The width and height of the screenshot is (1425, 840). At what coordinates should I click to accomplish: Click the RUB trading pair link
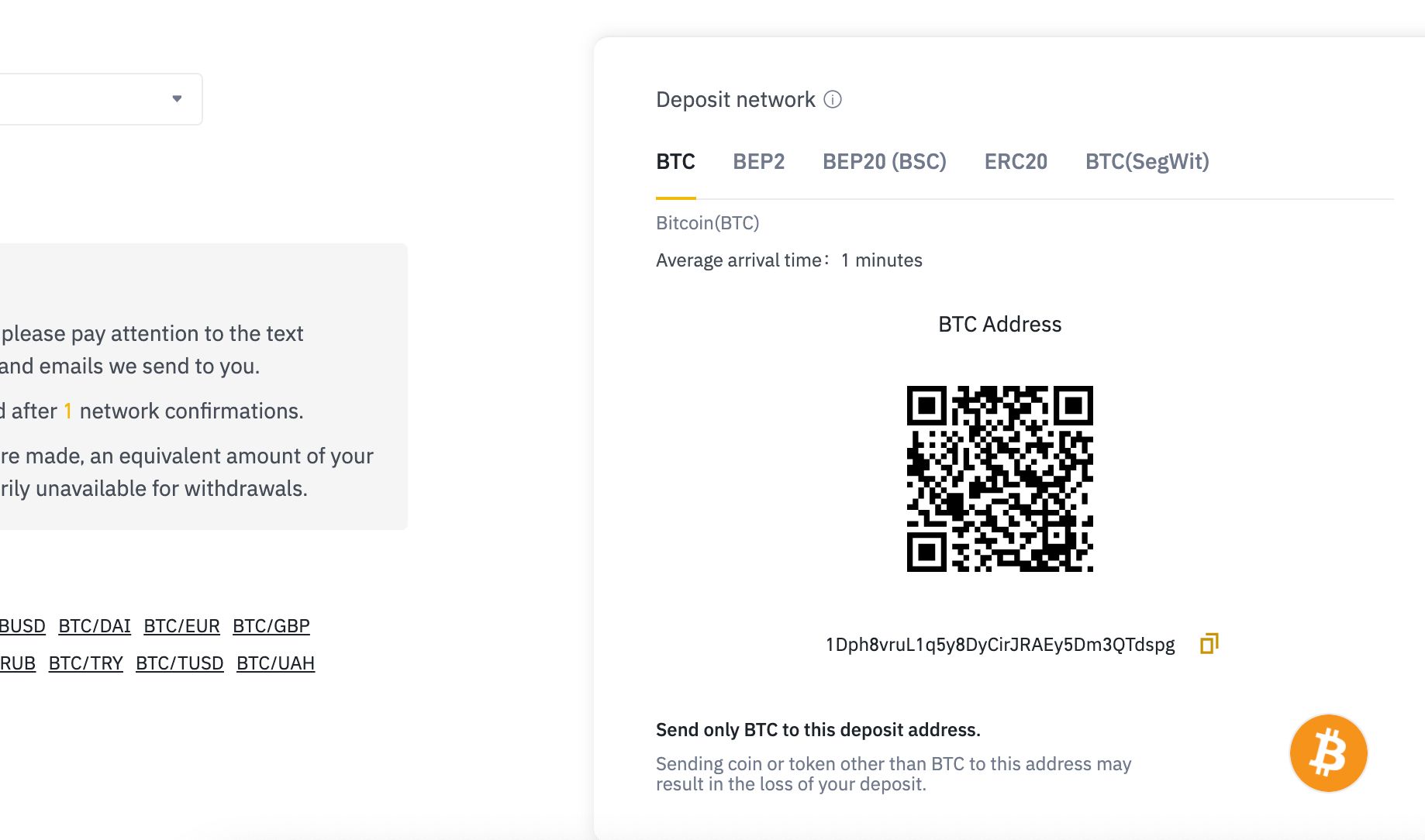[18, 663]
